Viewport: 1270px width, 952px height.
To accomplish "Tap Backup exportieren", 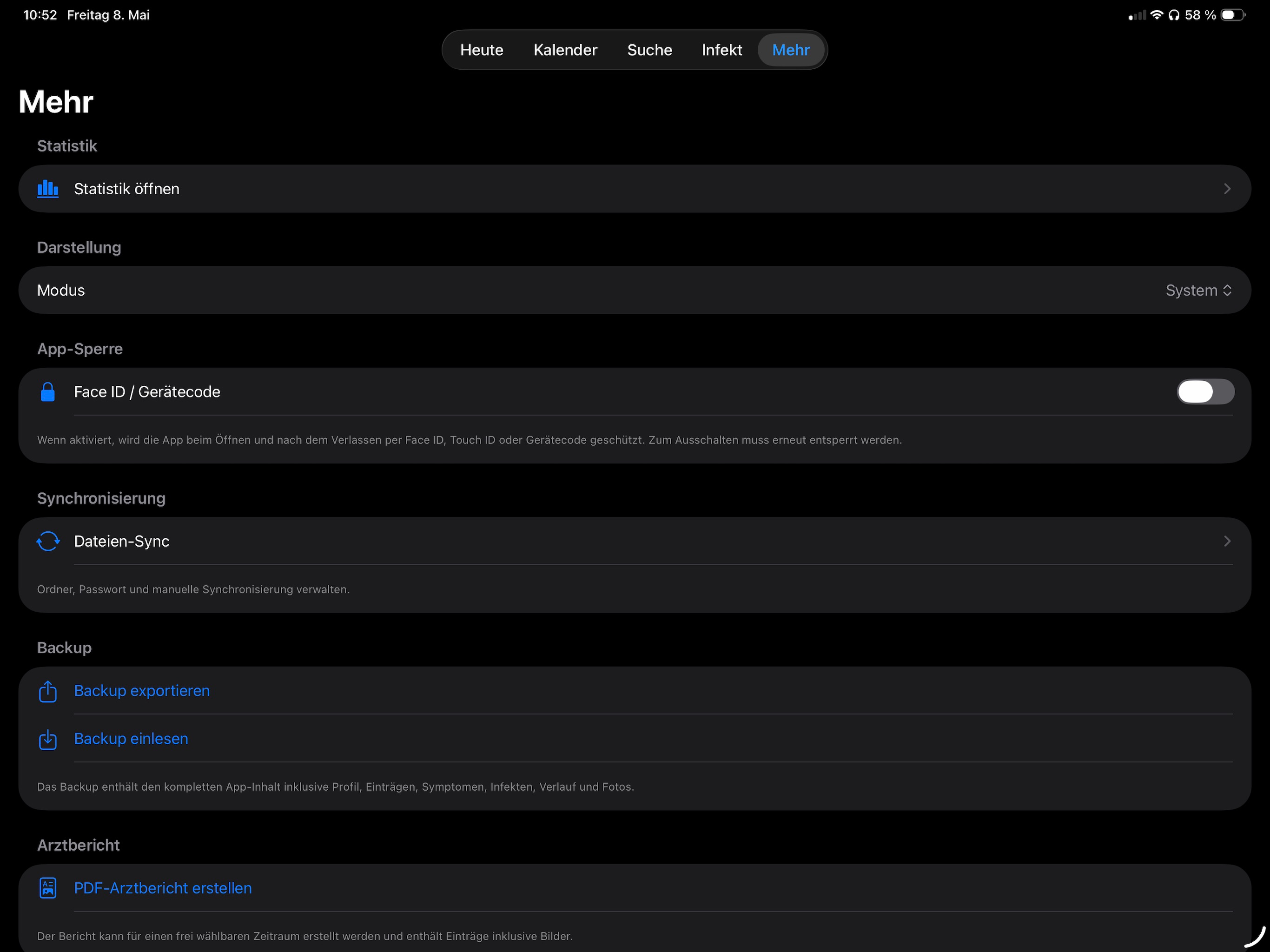I will coord(635,691).
